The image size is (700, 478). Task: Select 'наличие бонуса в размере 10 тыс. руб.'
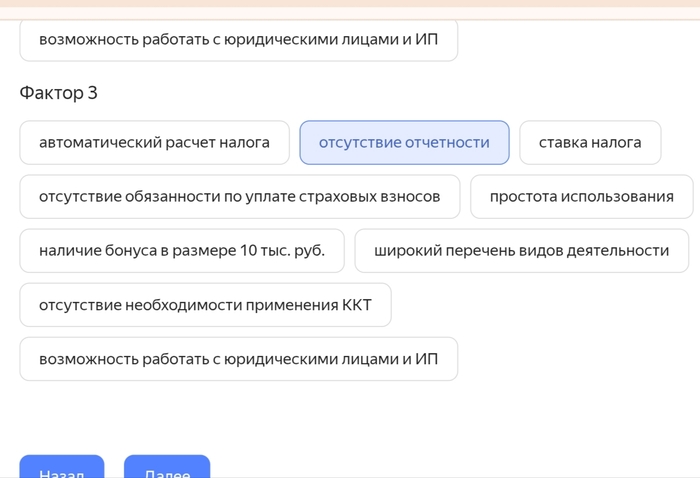pos(182,251)
